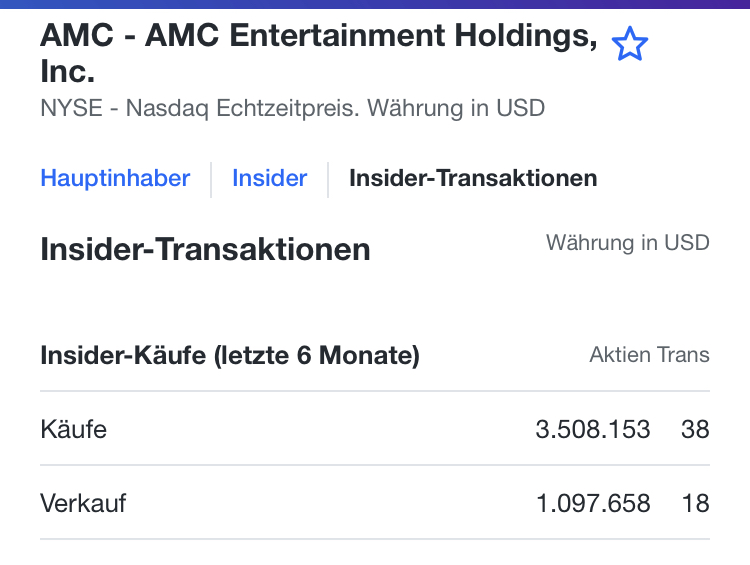Select the Käufe row label

pos(73,429)
